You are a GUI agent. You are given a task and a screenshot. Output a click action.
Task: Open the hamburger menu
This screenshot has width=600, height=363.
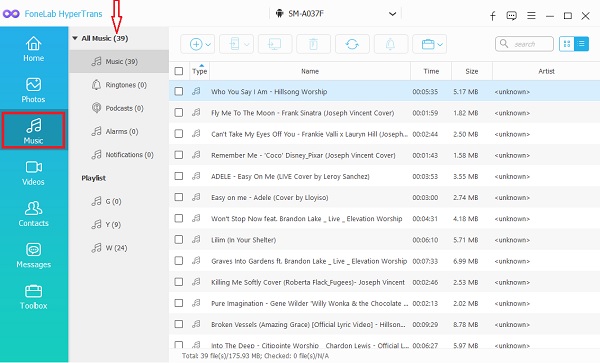(531, 16)
